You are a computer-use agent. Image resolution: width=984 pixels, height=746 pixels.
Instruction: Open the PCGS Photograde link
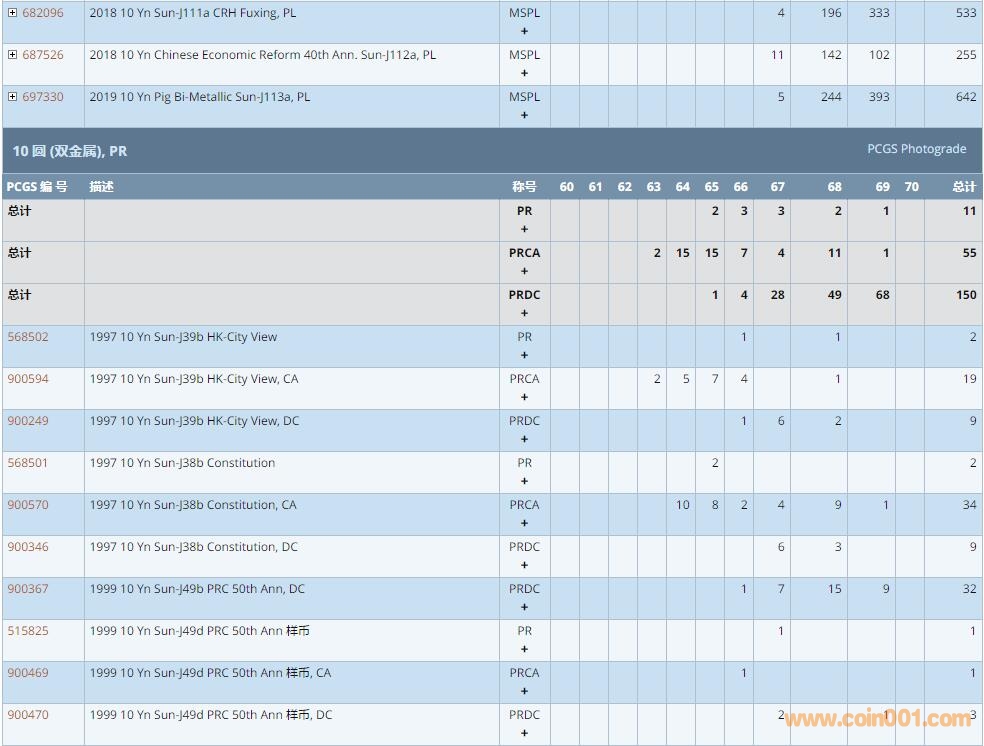pyautogui.click(x=916, y=149)
